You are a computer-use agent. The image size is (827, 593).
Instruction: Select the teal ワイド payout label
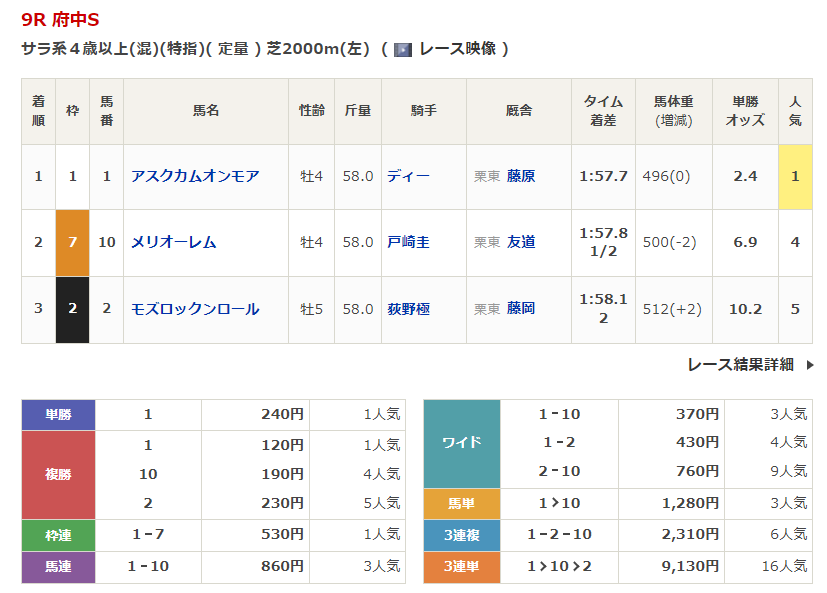(461, 443)
